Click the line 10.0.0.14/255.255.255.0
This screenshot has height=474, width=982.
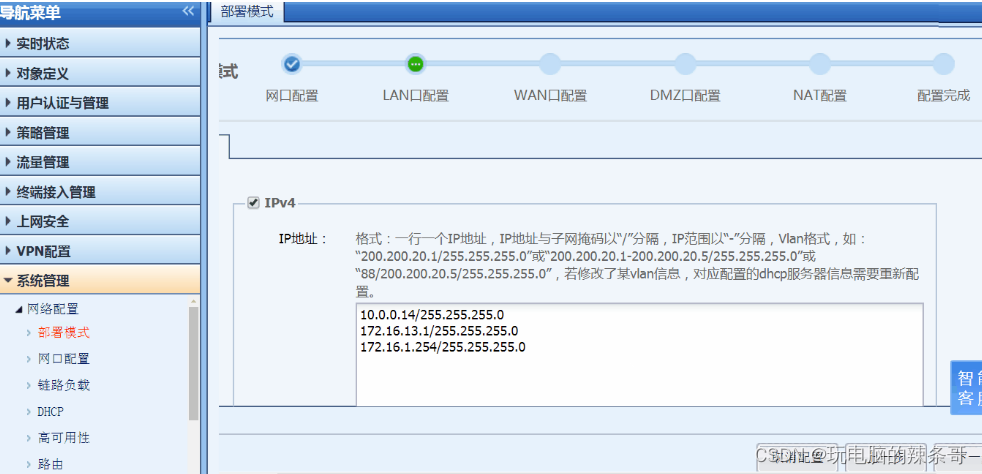432,314
